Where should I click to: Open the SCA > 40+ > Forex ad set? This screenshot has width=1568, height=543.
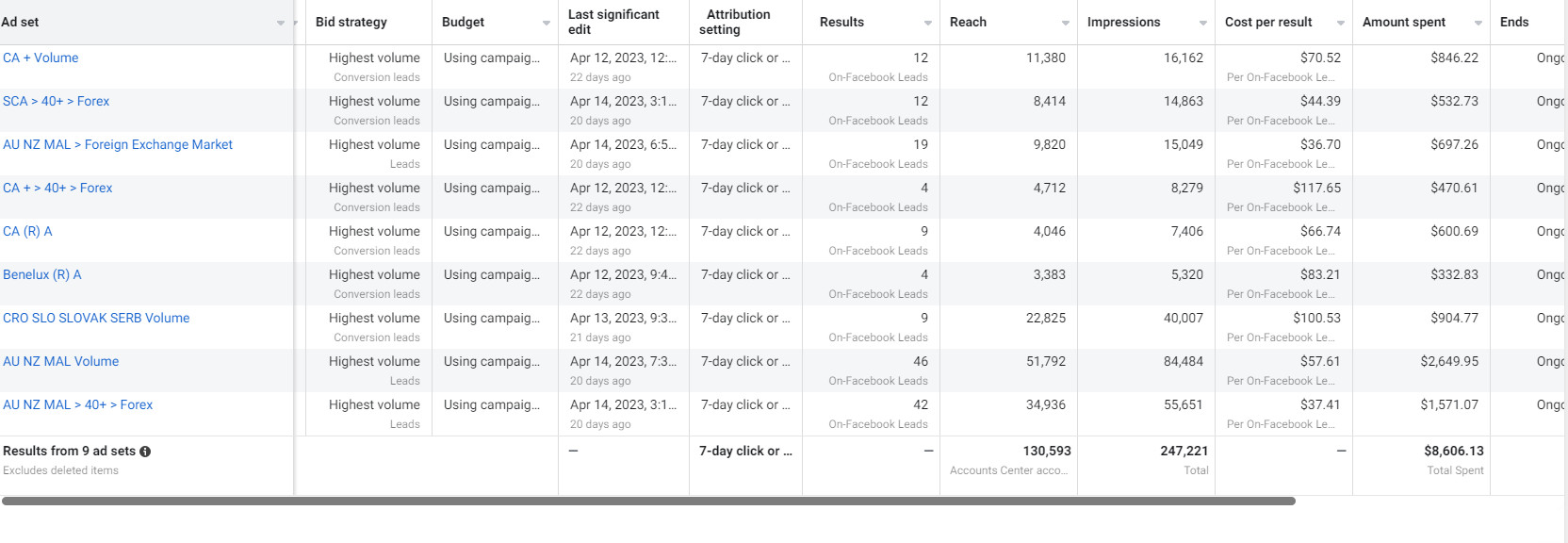(x=56, y=101)
